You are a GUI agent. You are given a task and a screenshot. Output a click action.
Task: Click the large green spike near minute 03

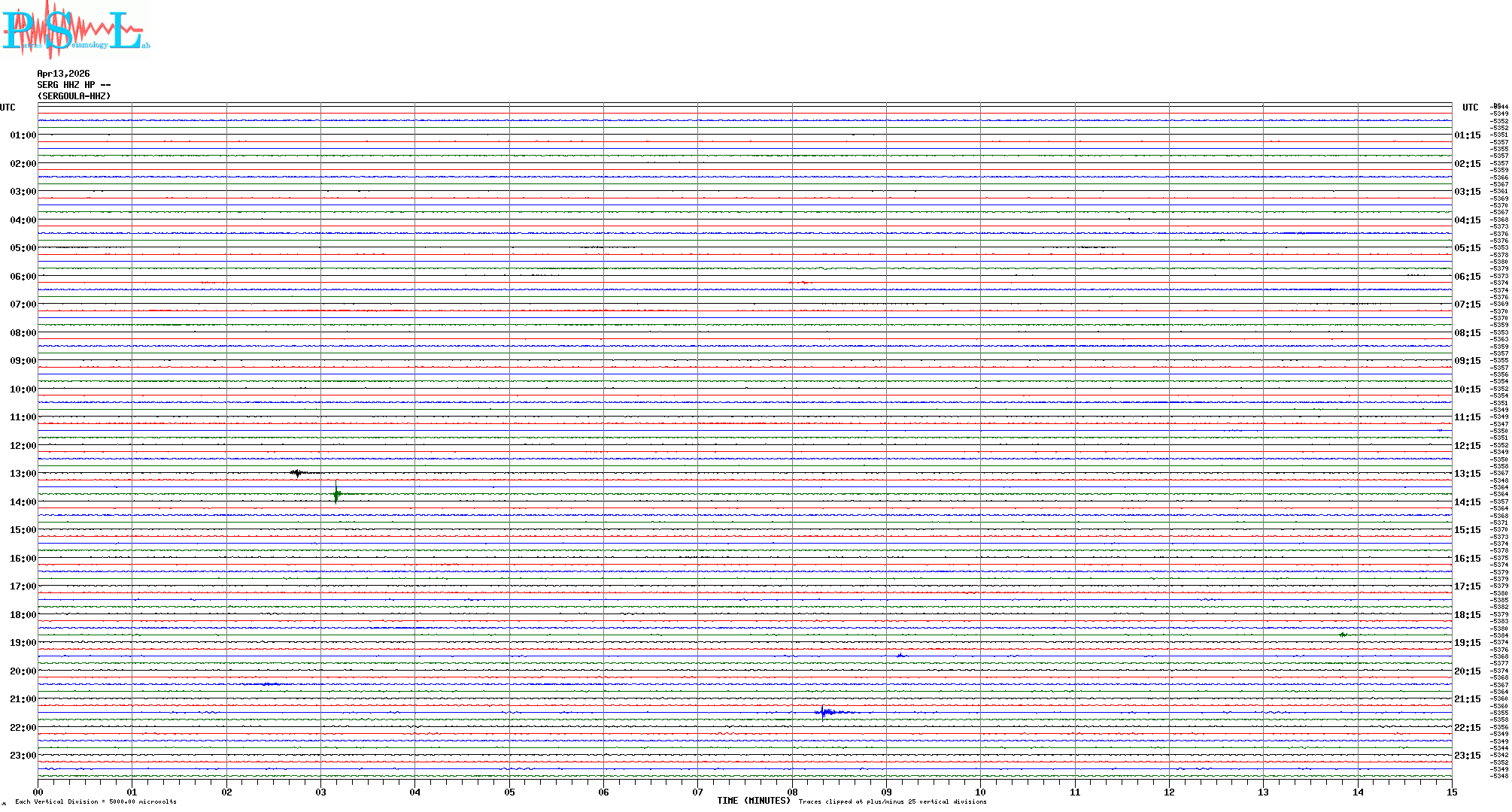coord(335,492)
